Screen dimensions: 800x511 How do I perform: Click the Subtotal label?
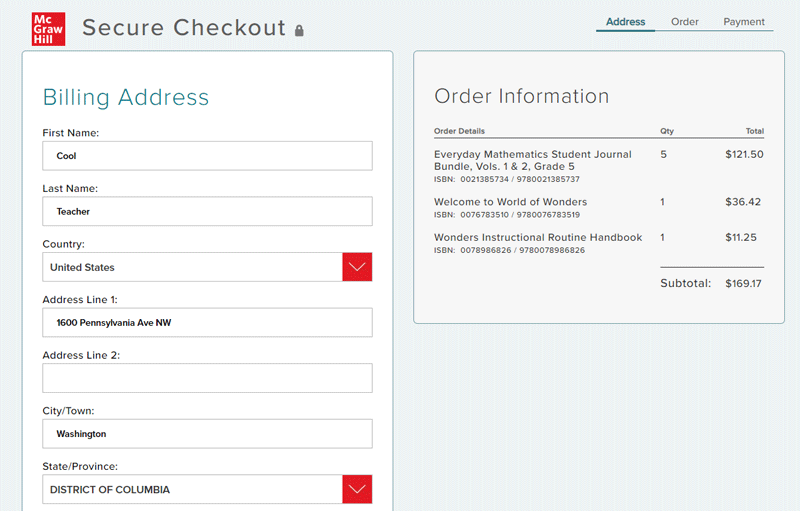coord(685,284)
